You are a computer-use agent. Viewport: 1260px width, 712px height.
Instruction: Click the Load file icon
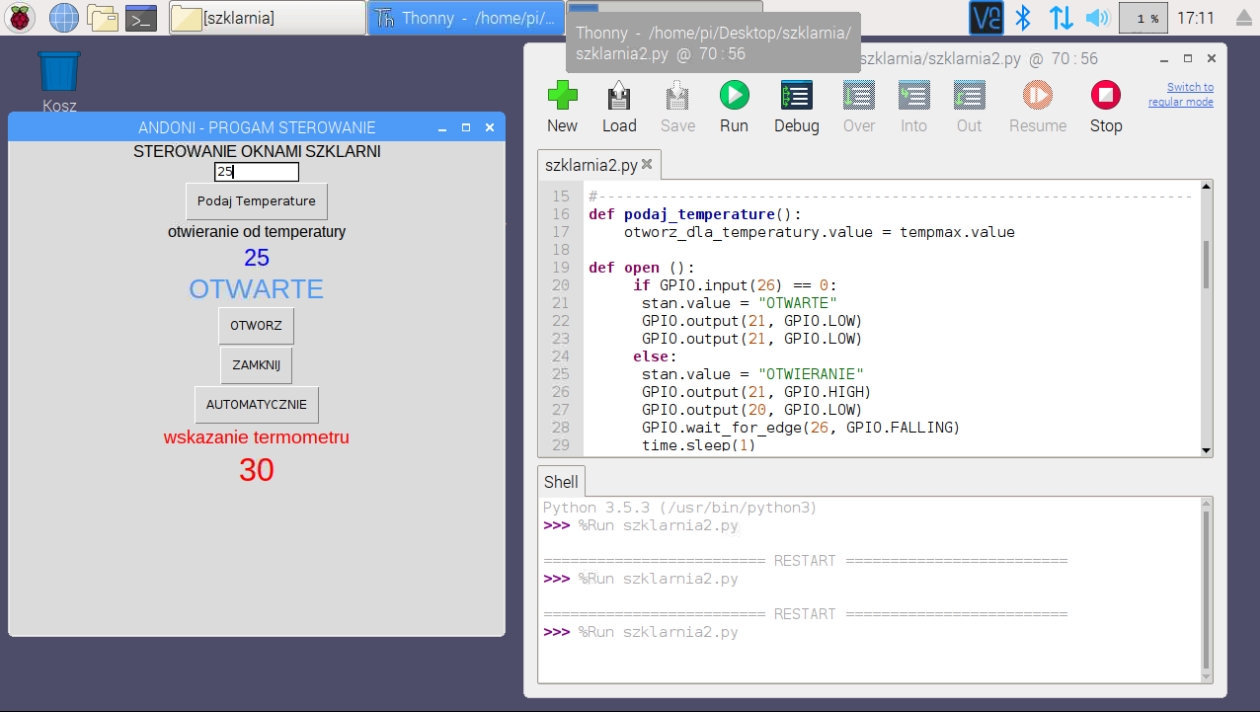[x=619, y=96]
